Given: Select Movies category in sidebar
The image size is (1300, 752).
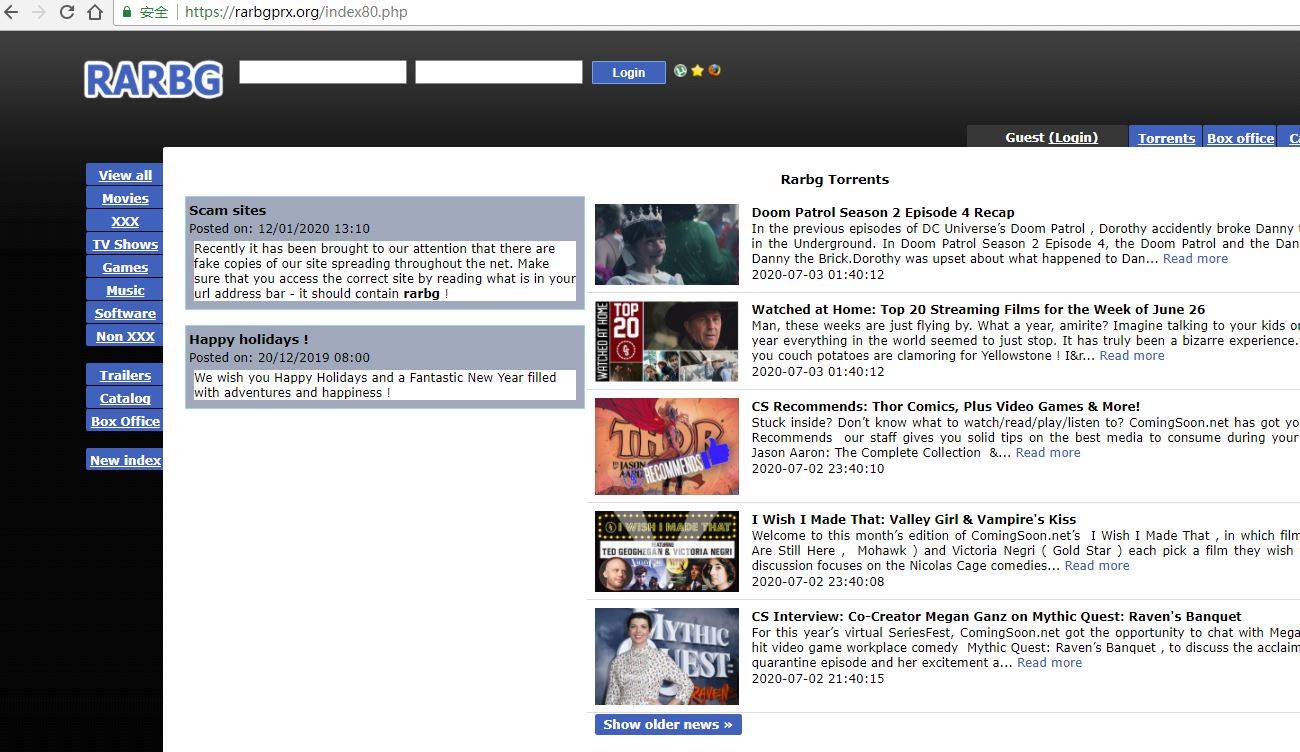Looking at the screenshot, I should point(125,198).
